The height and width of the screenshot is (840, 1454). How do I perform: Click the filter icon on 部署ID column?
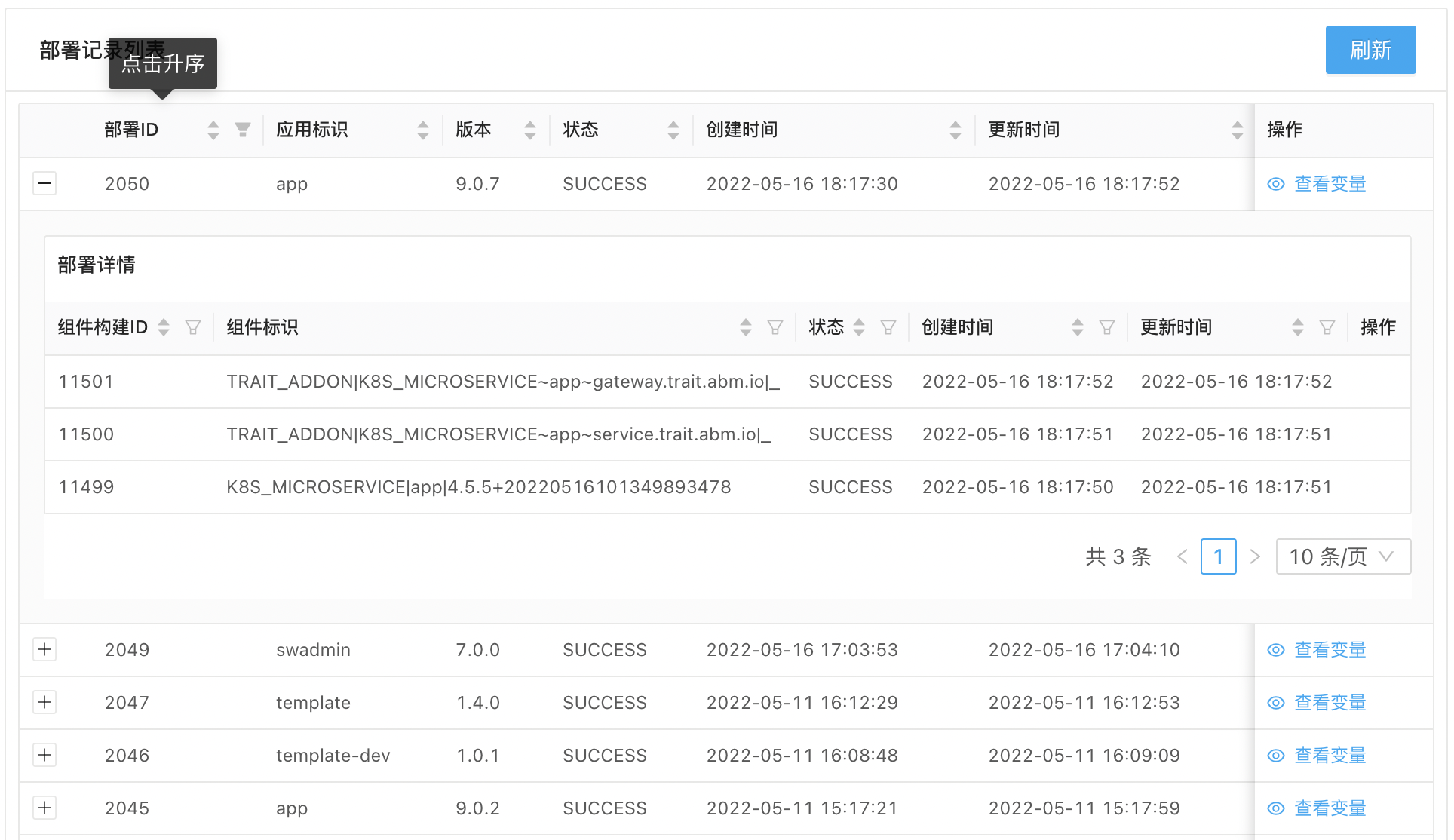(x=242, y=130)
